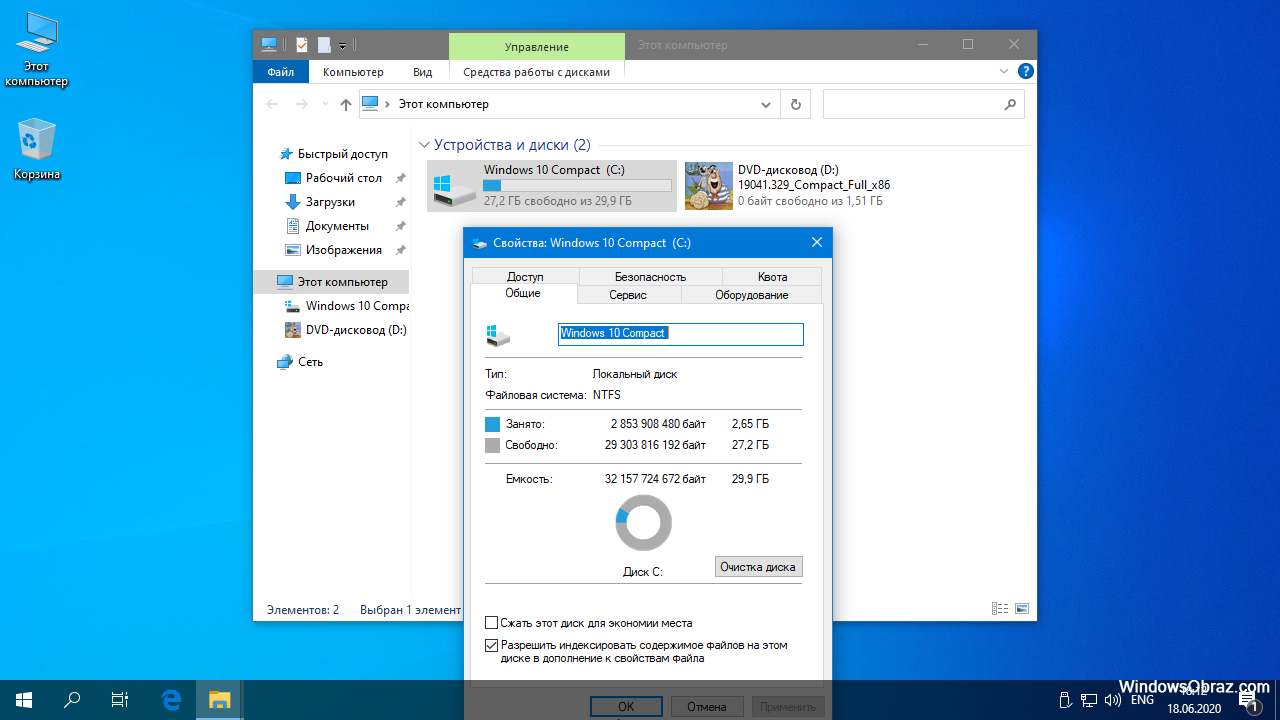Click the drive label name text field

(680, 333)
